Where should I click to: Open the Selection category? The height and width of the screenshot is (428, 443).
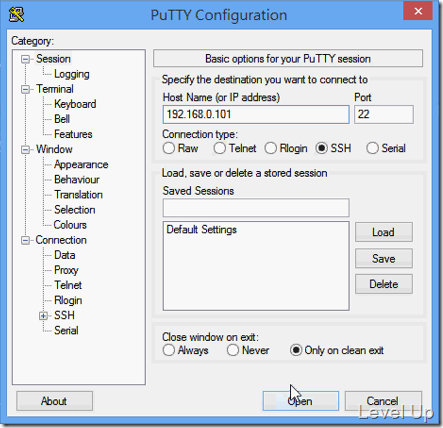pyautogui.click(x=75, y=210)
